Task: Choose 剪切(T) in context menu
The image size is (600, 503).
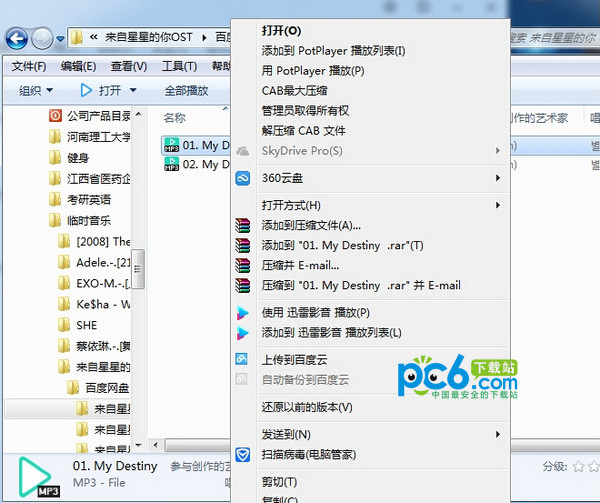Action: (279, 482)
